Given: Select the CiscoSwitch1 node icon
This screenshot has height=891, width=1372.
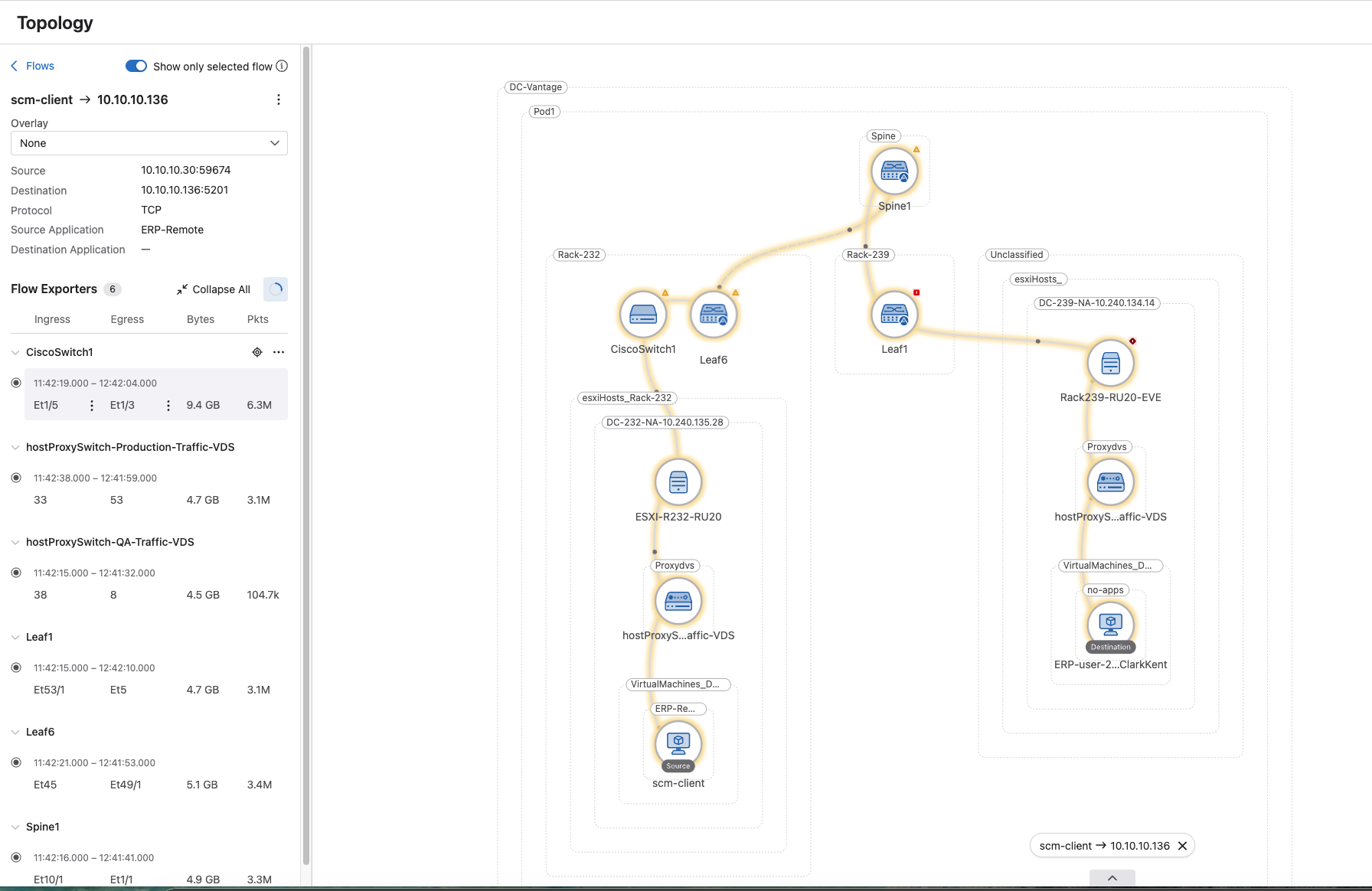Looking at the screenshot, I should [643, 314].
